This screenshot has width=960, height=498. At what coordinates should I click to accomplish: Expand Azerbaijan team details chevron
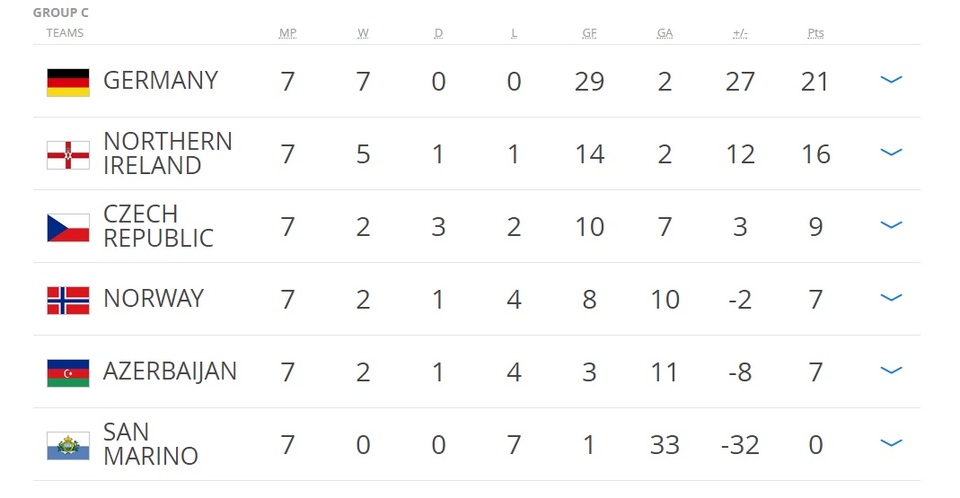pos(890,371)
